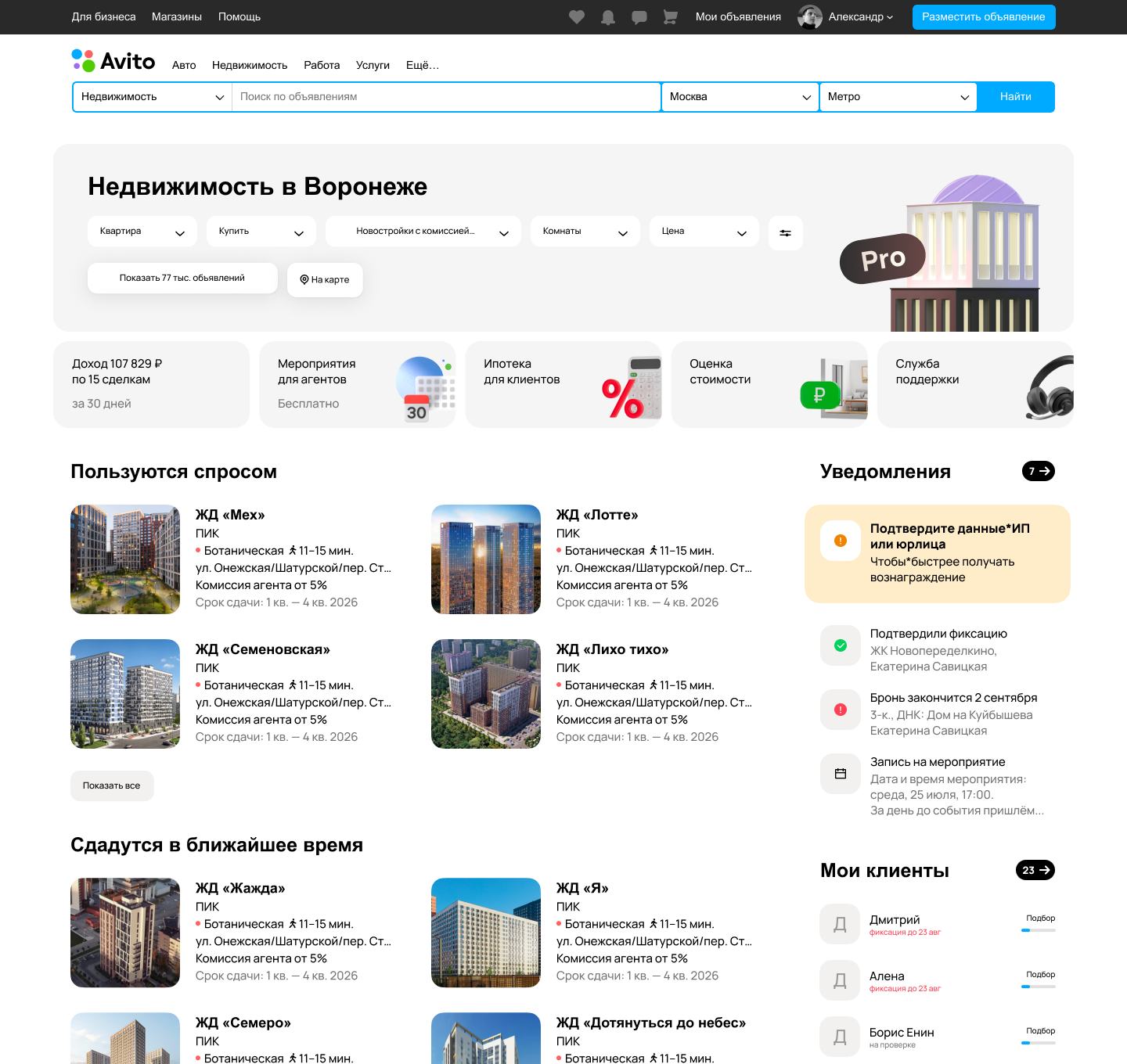Select the Работа navigation menu item
1127x1064 pixels.
coord(322,66)
